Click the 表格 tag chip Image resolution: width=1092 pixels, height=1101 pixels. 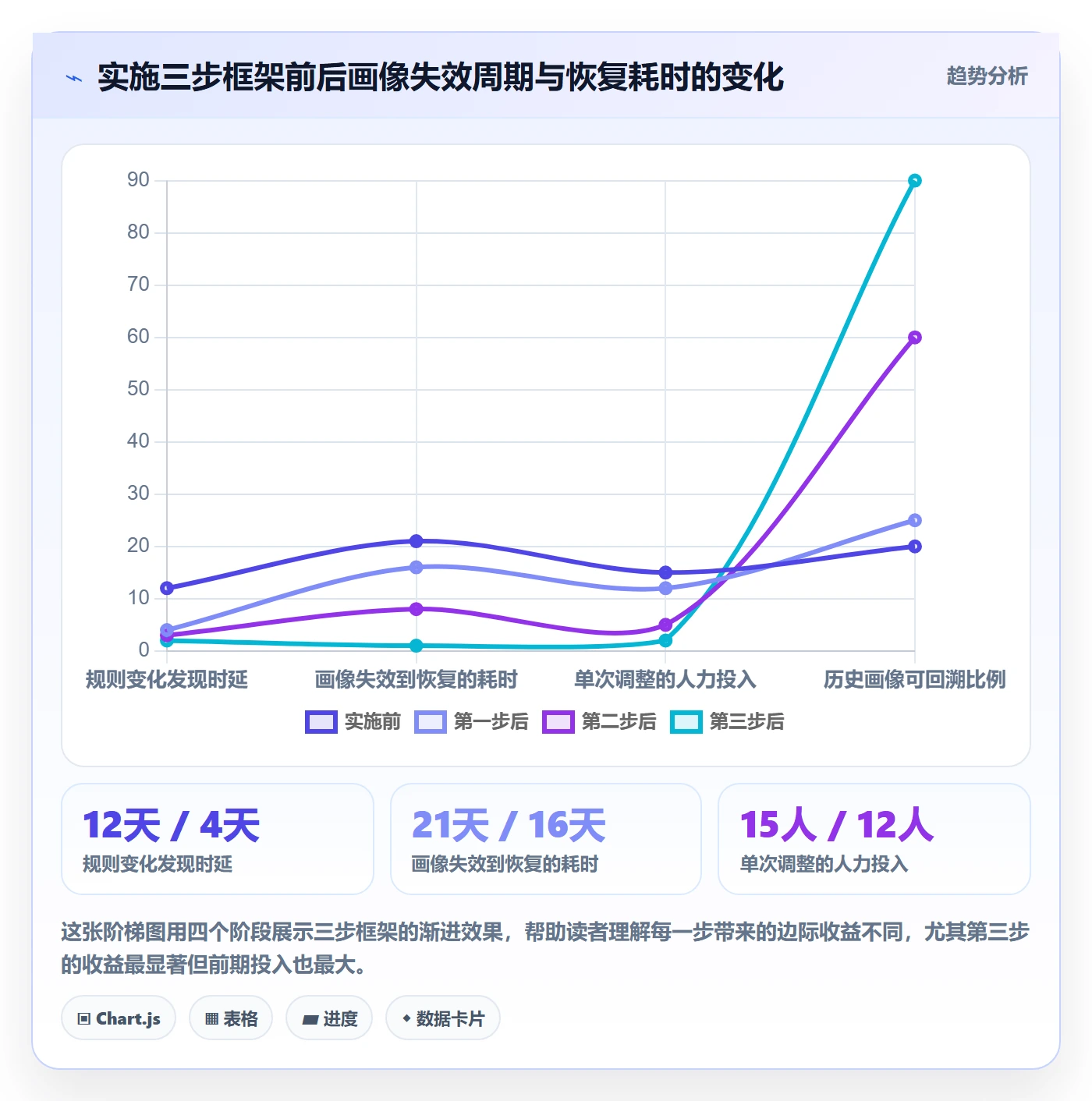click(x=231, y=1018)
